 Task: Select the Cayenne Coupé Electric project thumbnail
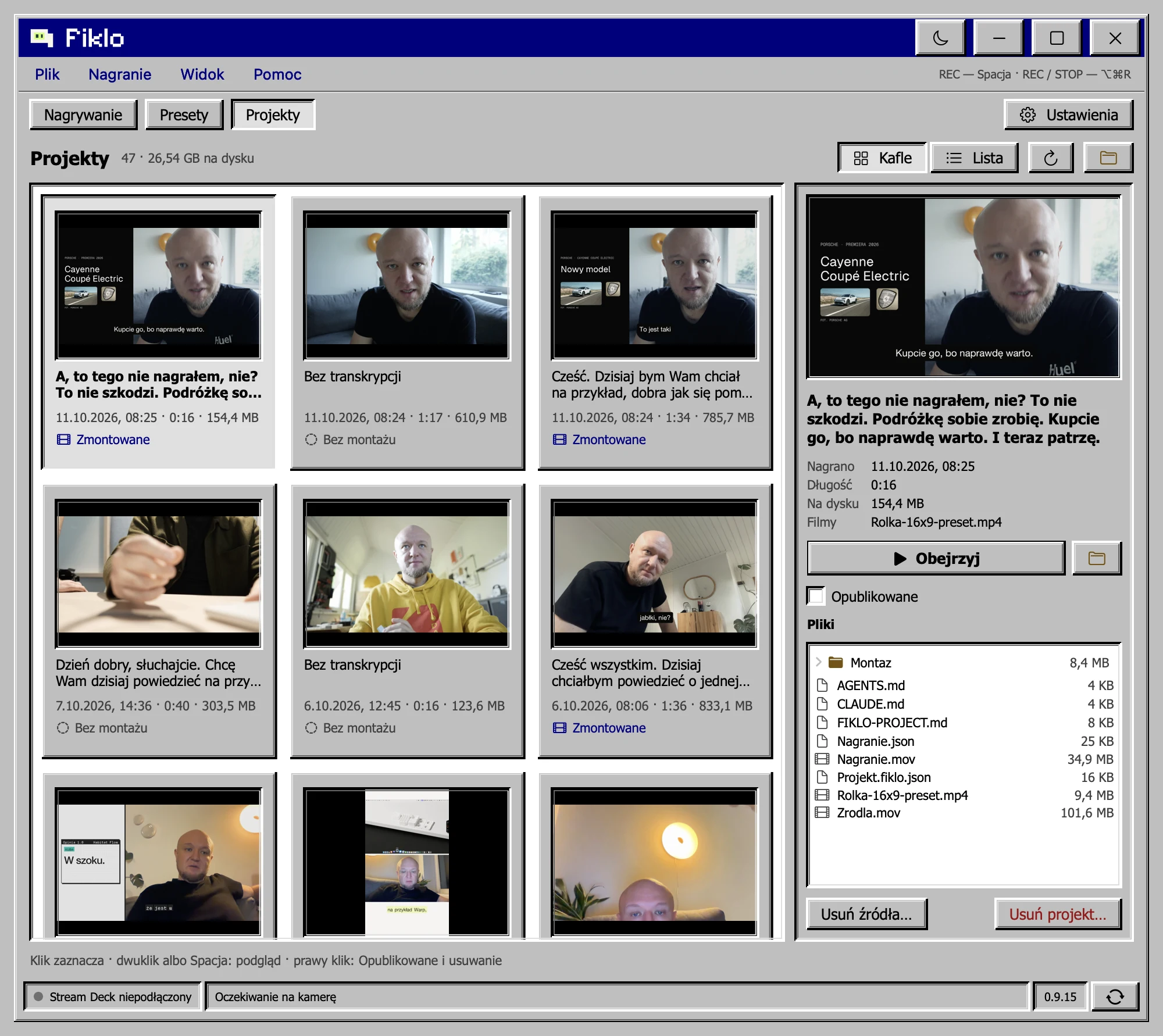[159, 285]
